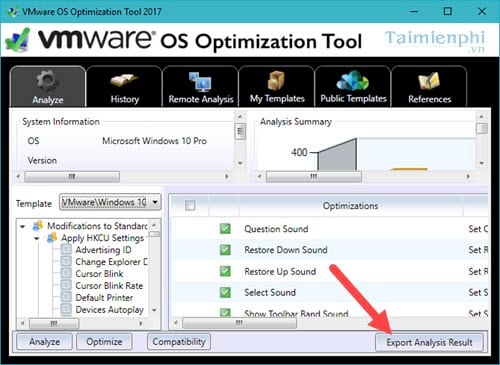The width and height of the screenshot is (500, 365).
Task: Click the Analyze button at bottom
Action: pyautogui.click(x=44, y=342)
